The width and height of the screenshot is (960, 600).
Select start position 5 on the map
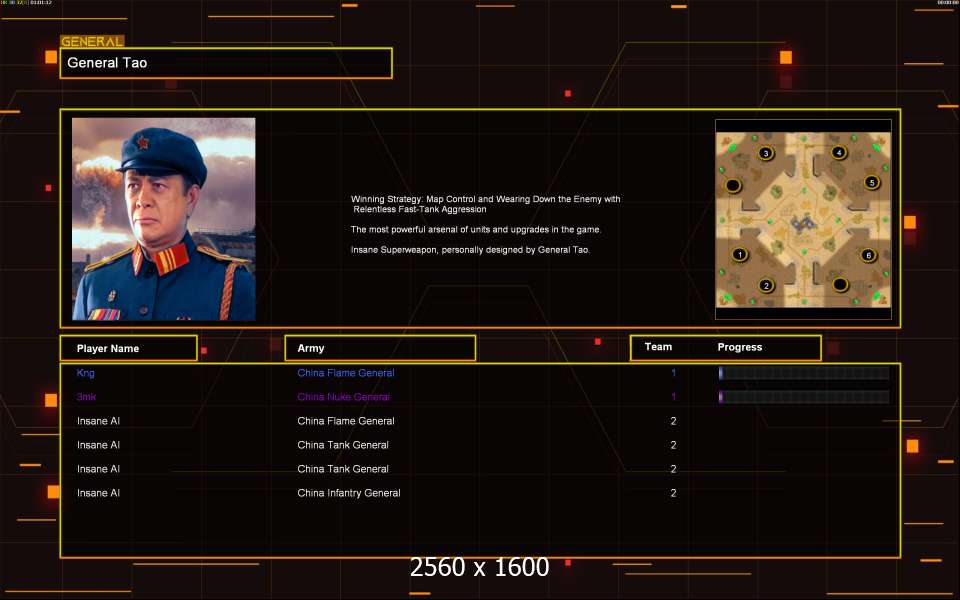click(872, 182)
